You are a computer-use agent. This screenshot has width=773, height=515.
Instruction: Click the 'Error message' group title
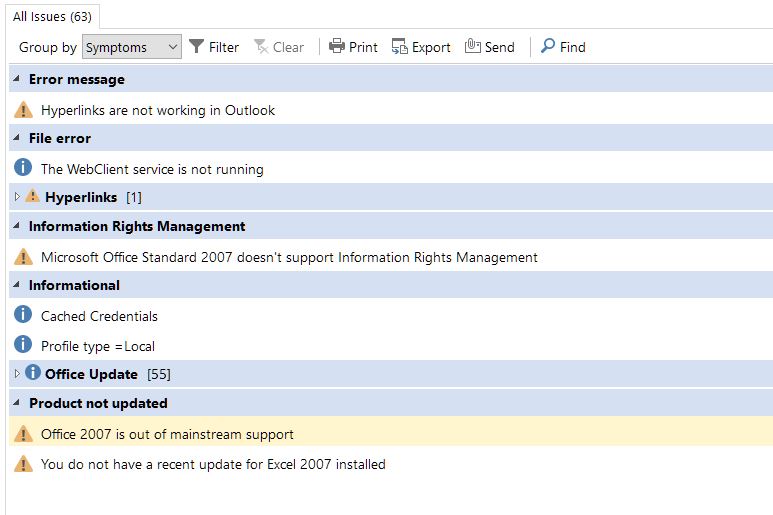77,79
